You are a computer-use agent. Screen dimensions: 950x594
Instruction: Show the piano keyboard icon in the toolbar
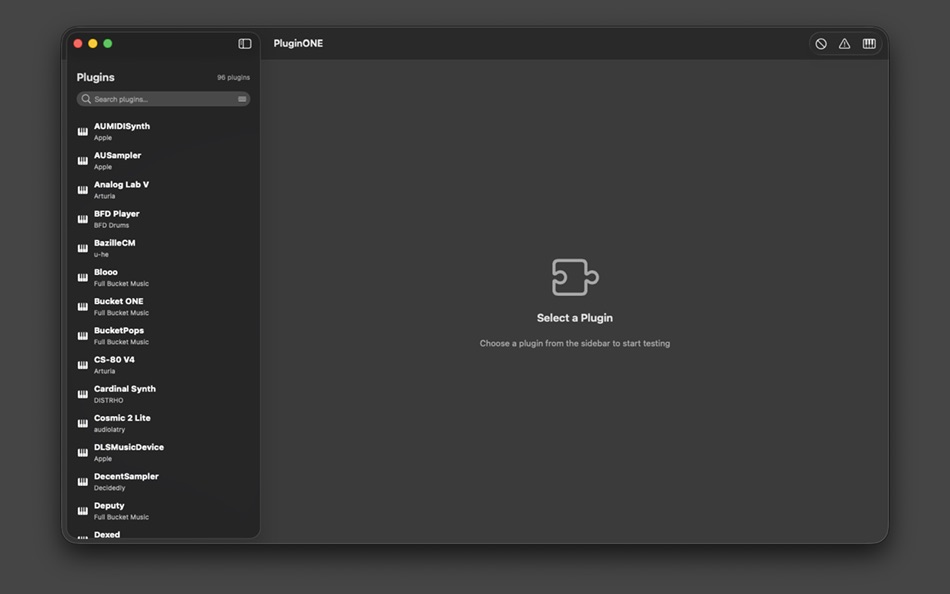pos(869,43)
